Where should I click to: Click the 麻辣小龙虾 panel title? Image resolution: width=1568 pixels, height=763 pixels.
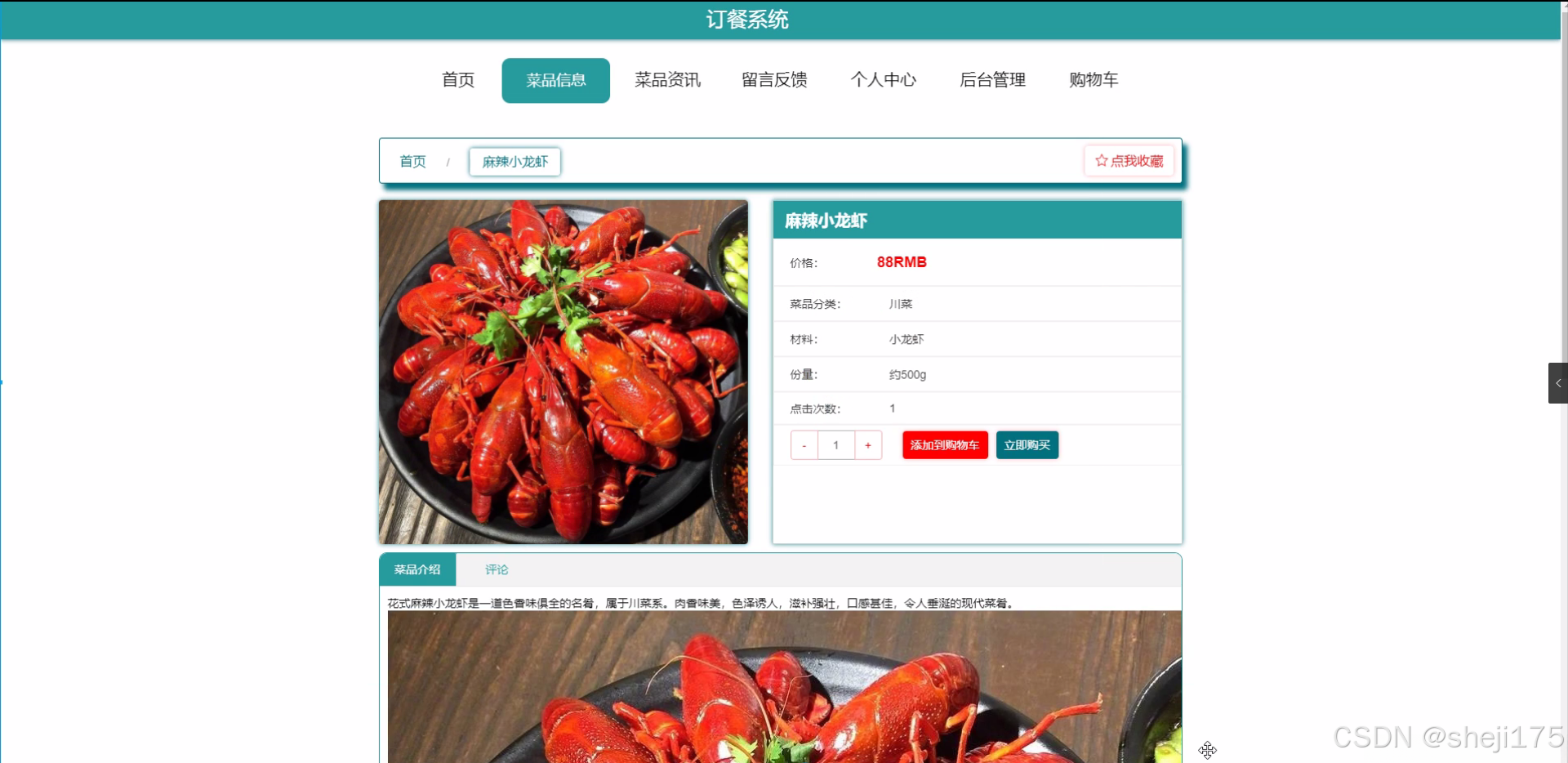tap(826, 221)
